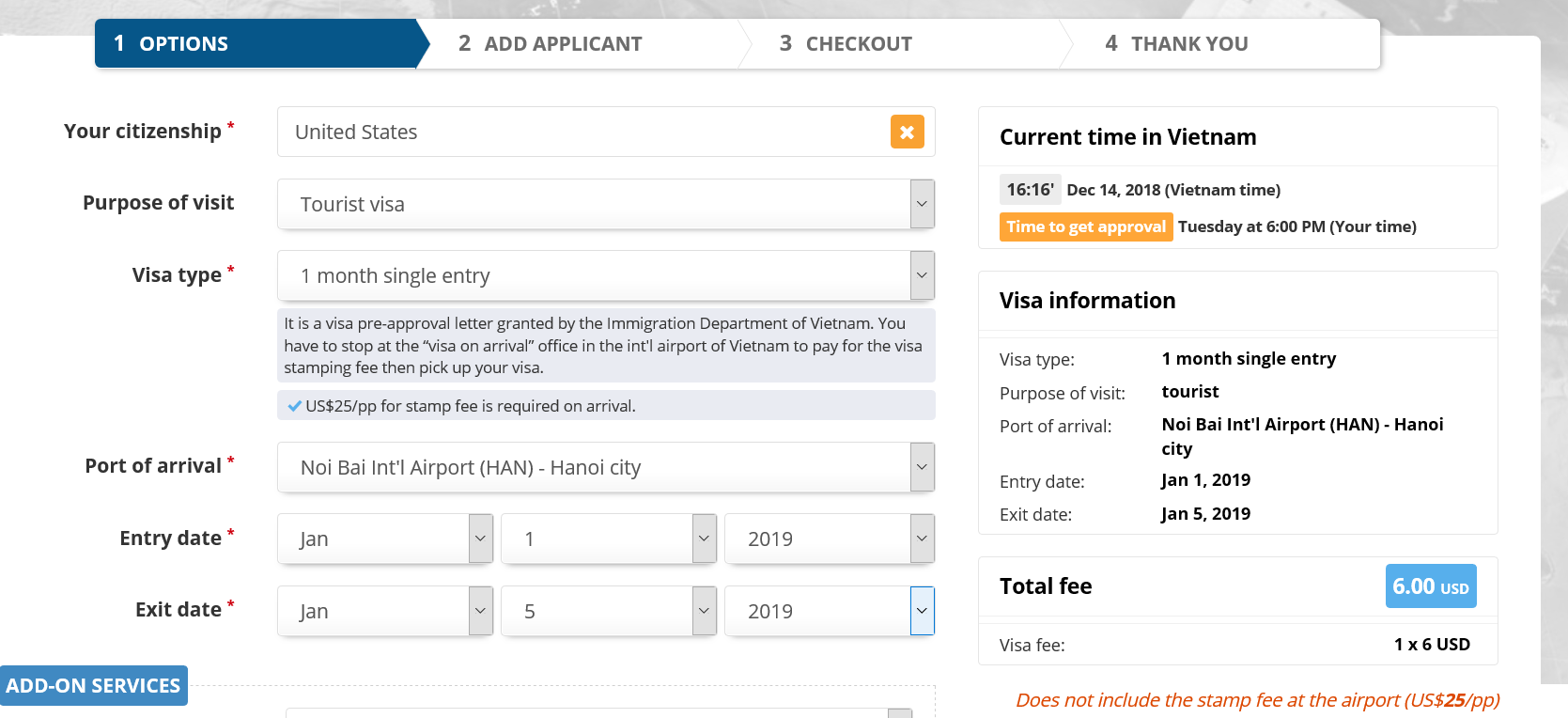Click the Add-On Services label

coord(93,686)
